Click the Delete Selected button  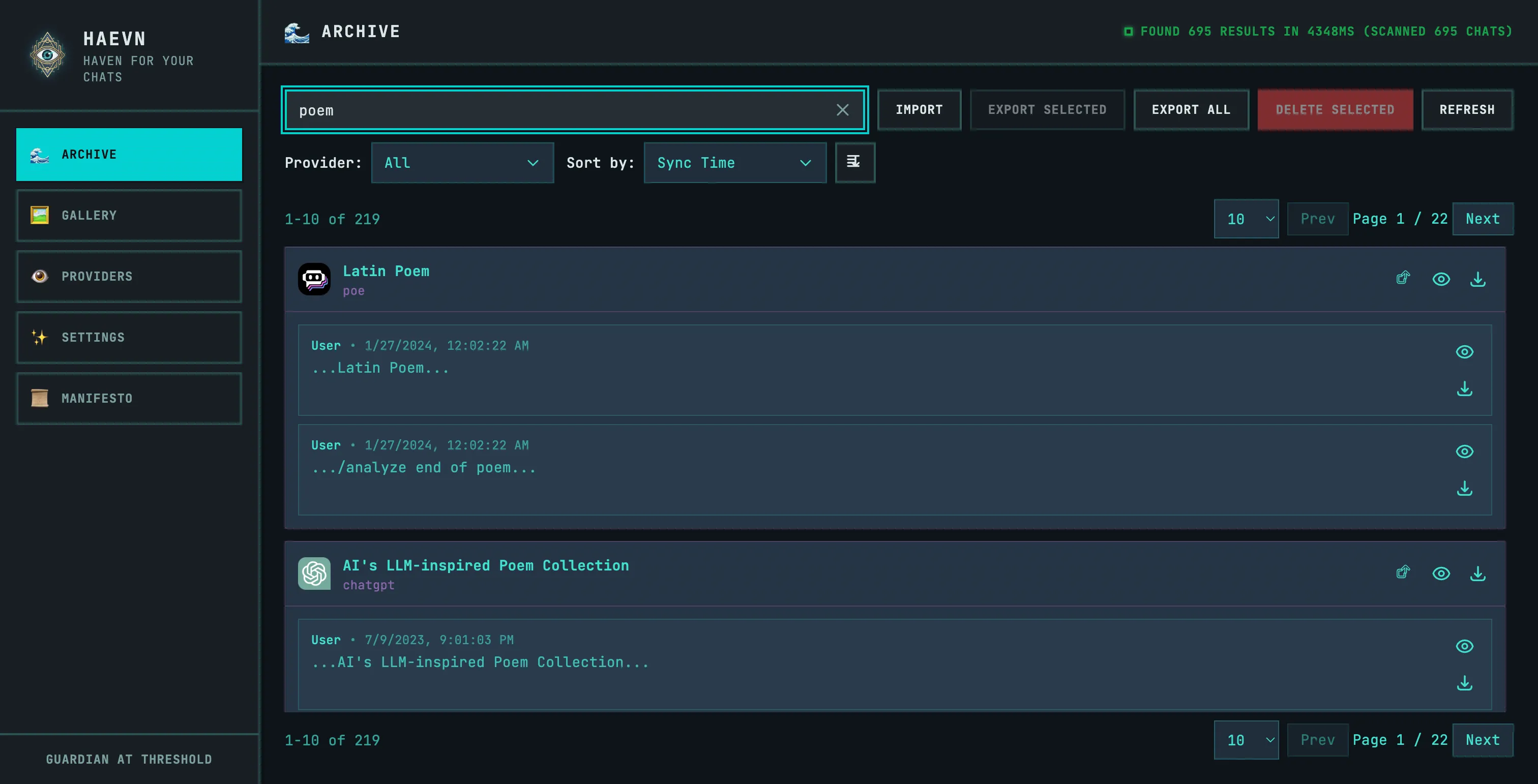(1335, 110)
